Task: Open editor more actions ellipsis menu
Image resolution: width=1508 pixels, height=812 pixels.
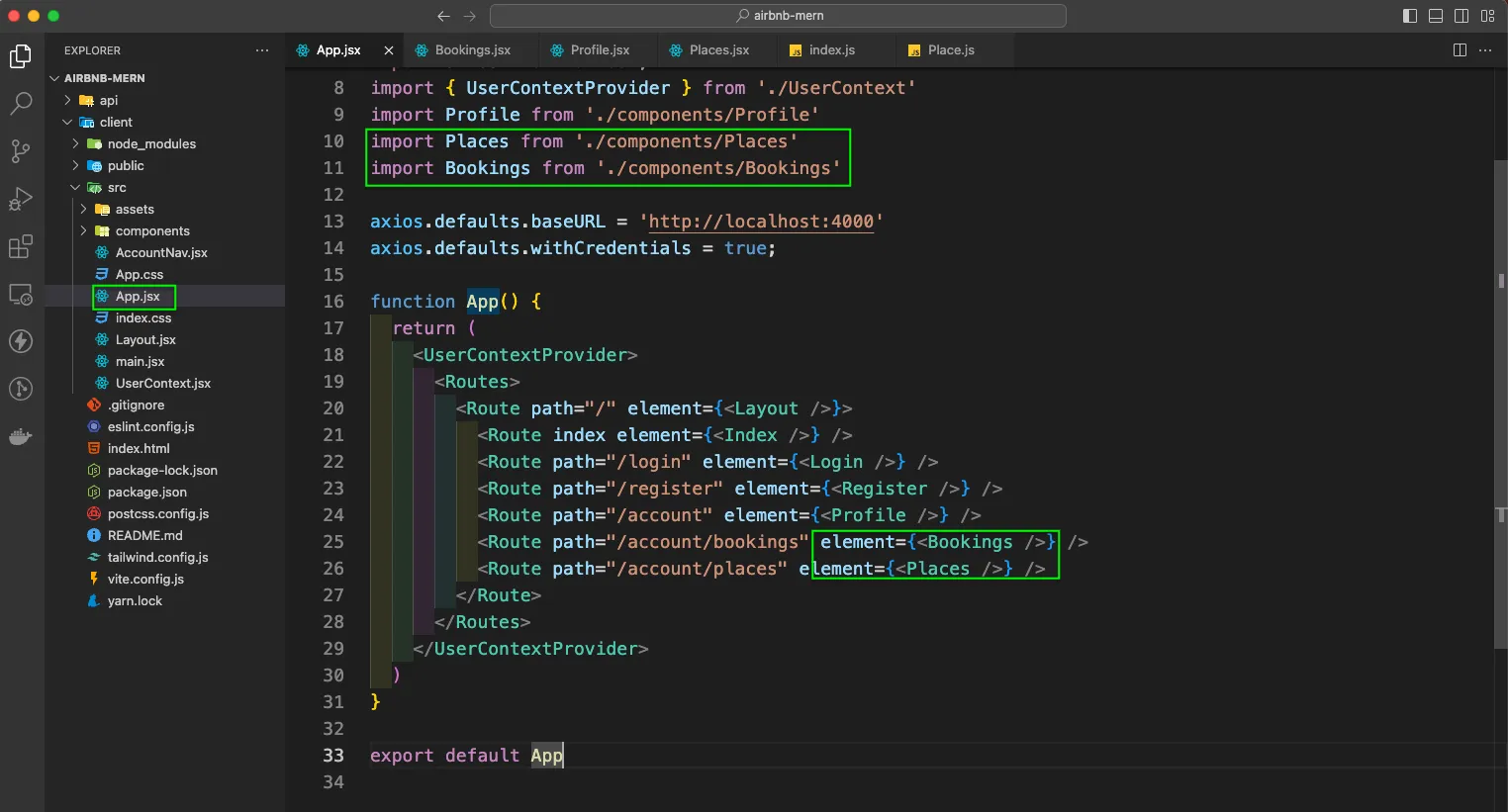Action: coord(1485,50)
